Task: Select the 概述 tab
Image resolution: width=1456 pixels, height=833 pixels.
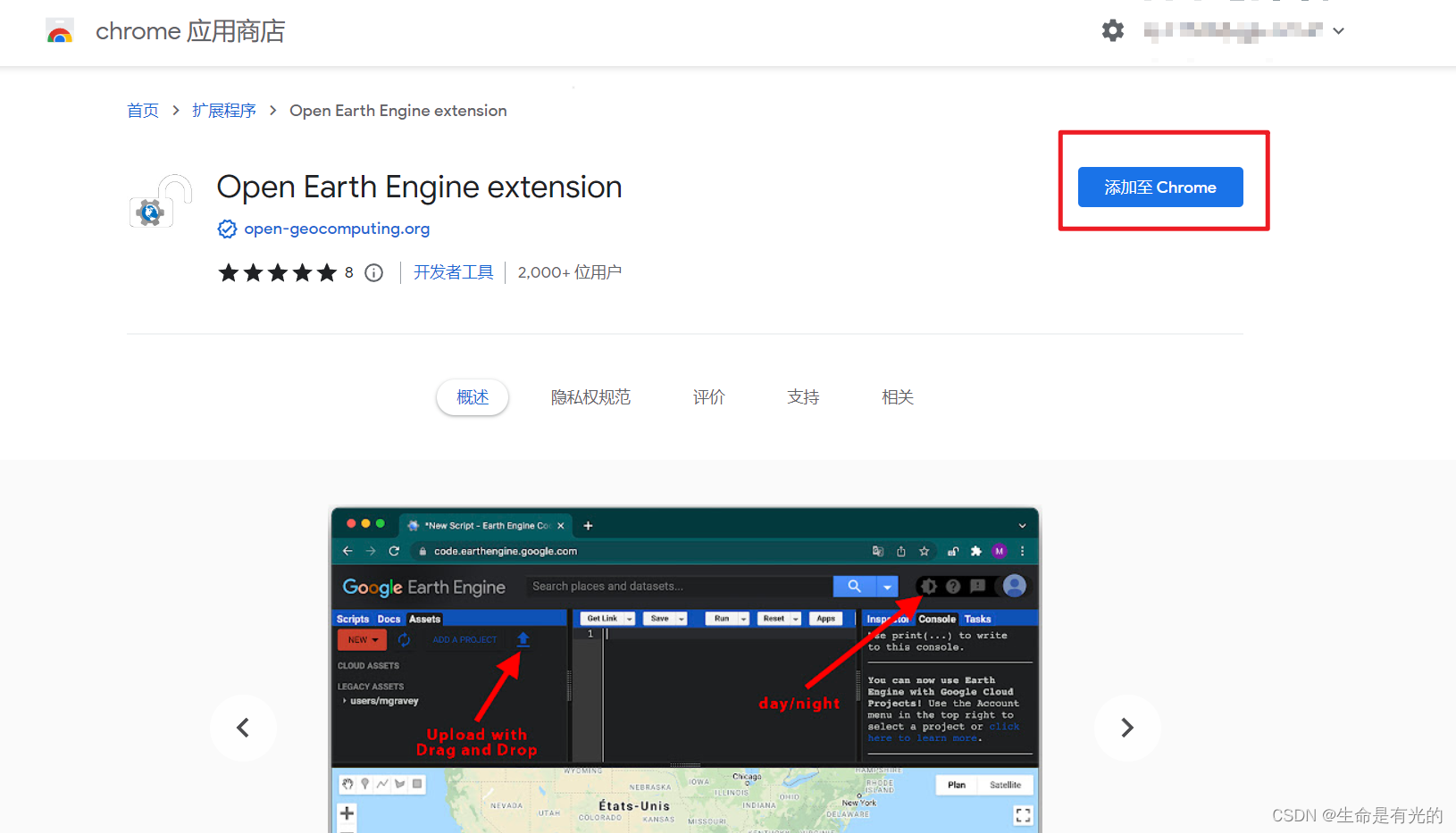Action: pyautogui.click(x=473, y=397)
